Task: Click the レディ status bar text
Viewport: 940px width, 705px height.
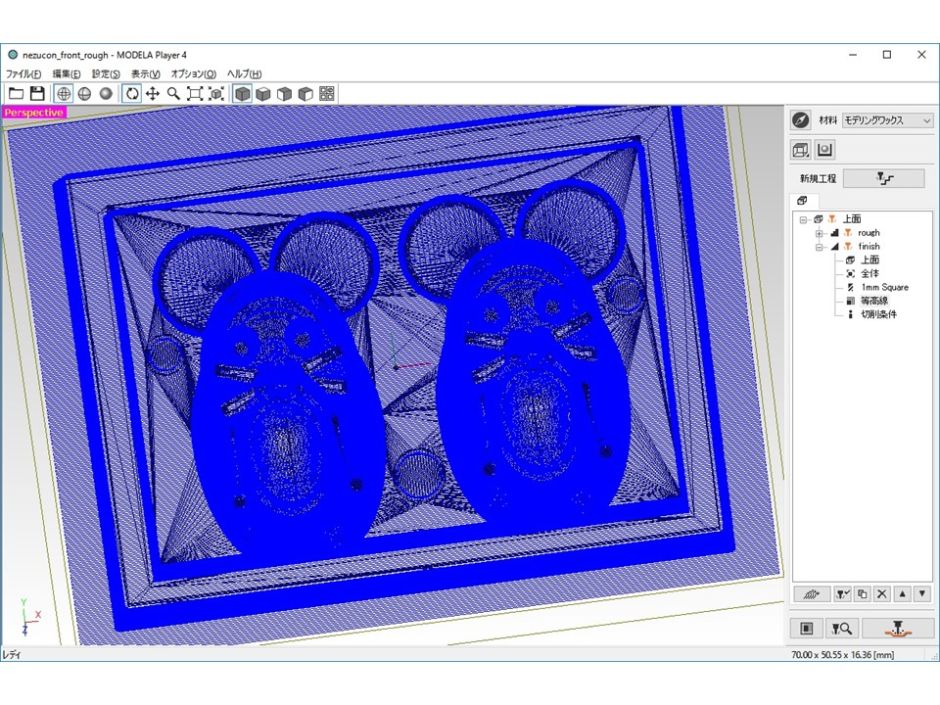Action: pyautogui.click(x=11, y=655)
